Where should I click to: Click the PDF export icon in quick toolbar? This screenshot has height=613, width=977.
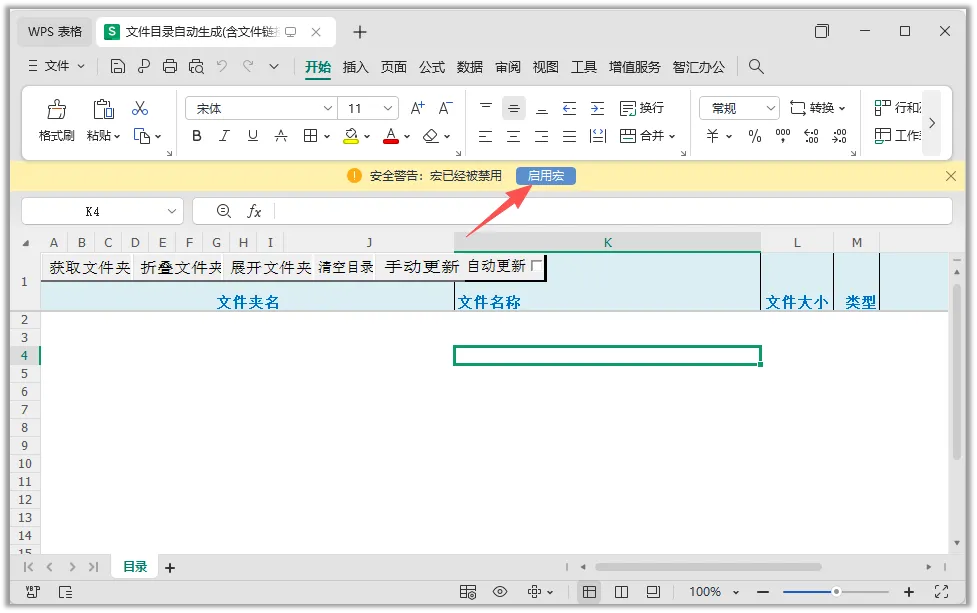click(144, 66)
